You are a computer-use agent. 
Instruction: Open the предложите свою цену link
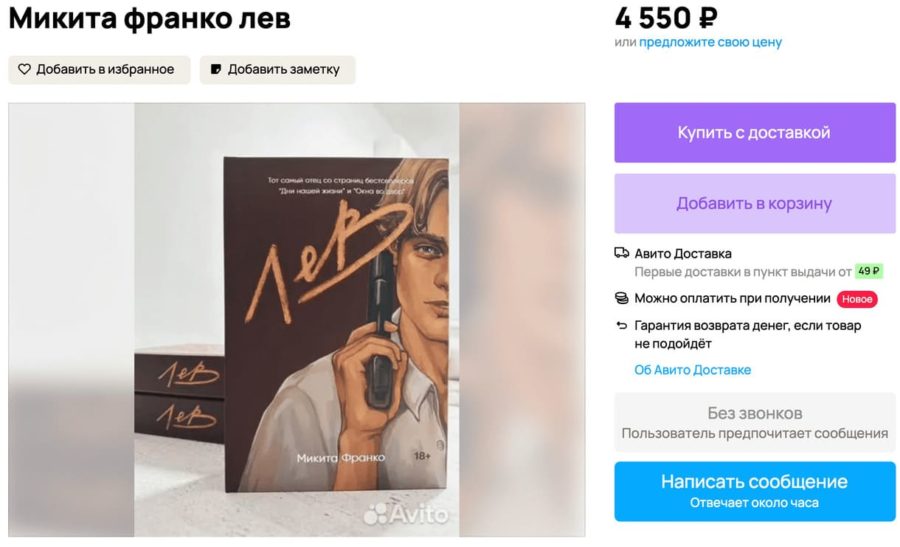710,42
